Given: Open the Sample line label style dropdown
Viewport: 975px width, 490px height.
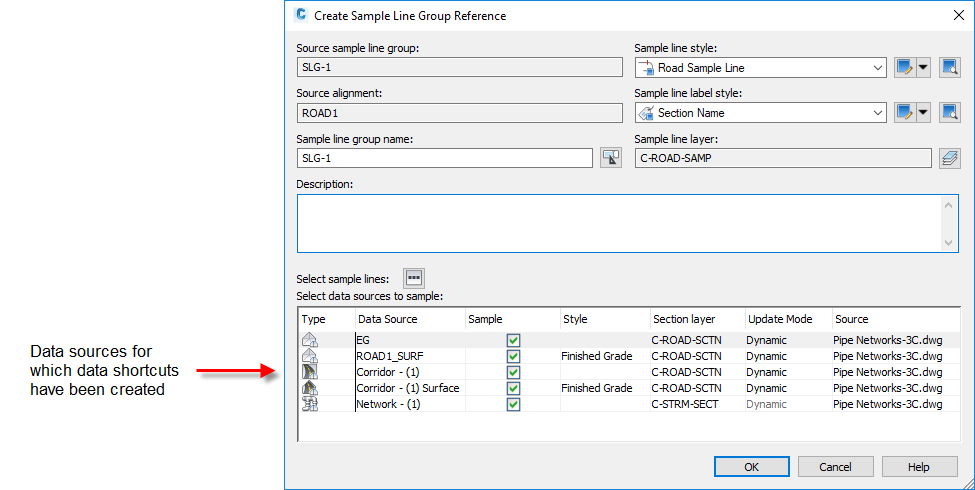Looking at the screenshot, I should click(x=877, y=113).
